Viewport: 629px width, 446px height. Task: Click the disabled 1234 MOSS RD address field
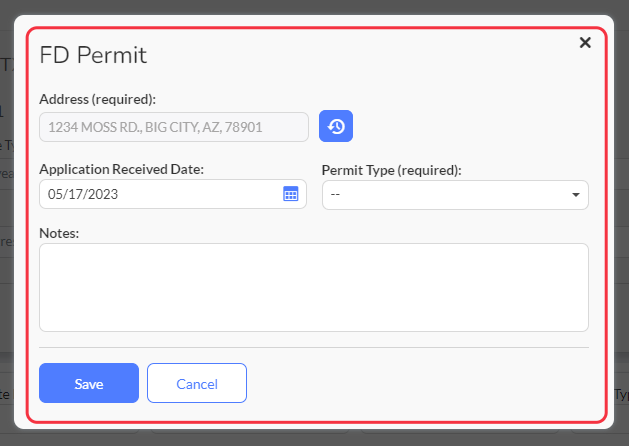[x=174, y=127]
